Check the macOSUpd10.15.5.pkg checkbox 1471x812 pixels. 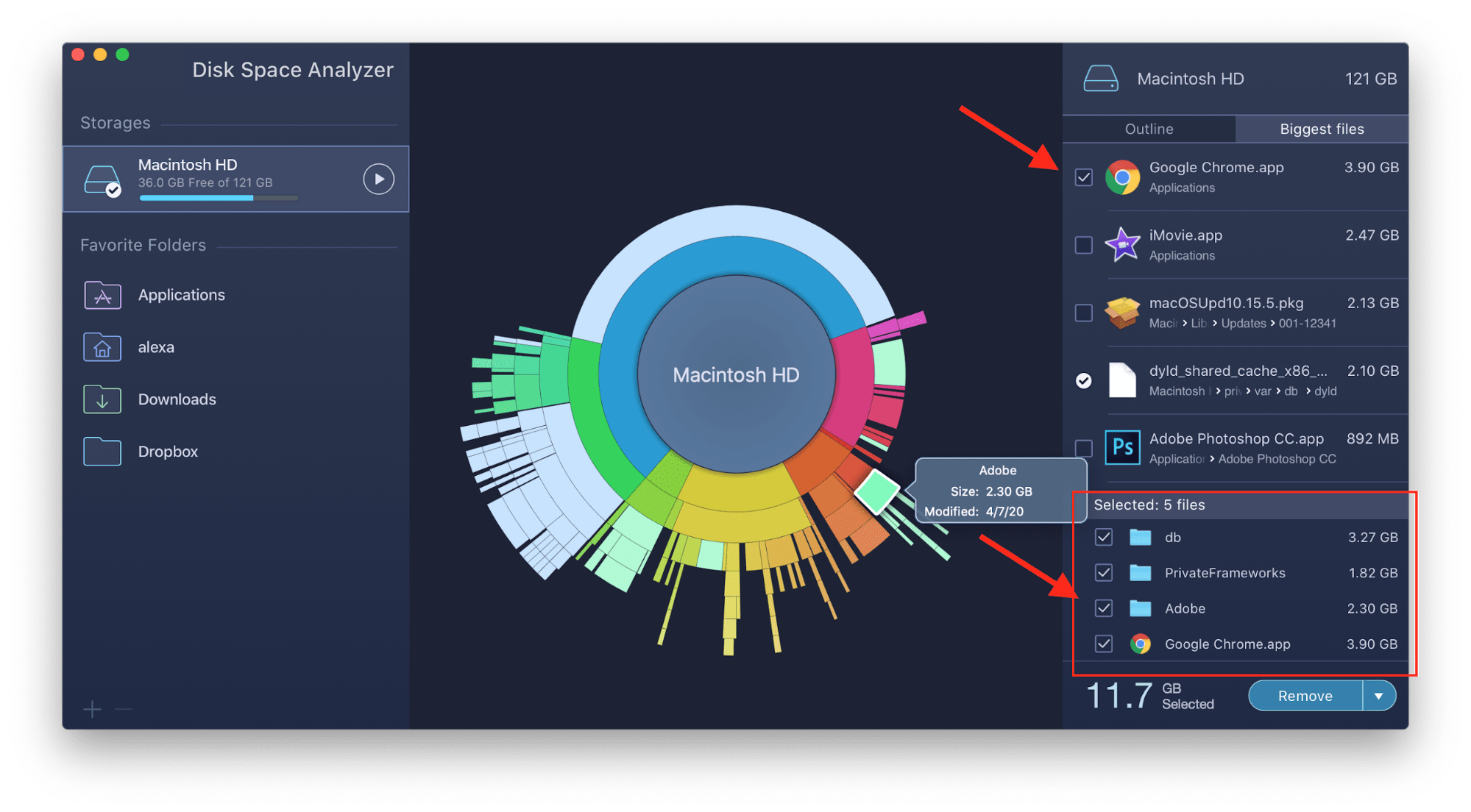pyautogui.click(x=1083, y=313)
